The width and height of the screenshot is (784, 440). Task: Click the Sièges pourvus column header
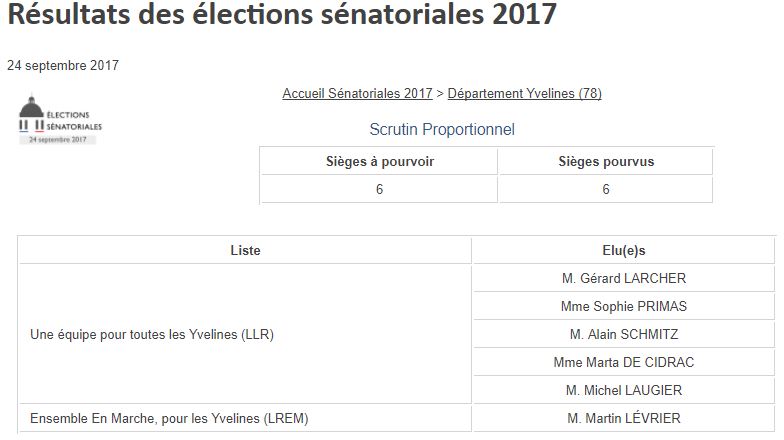606,161
